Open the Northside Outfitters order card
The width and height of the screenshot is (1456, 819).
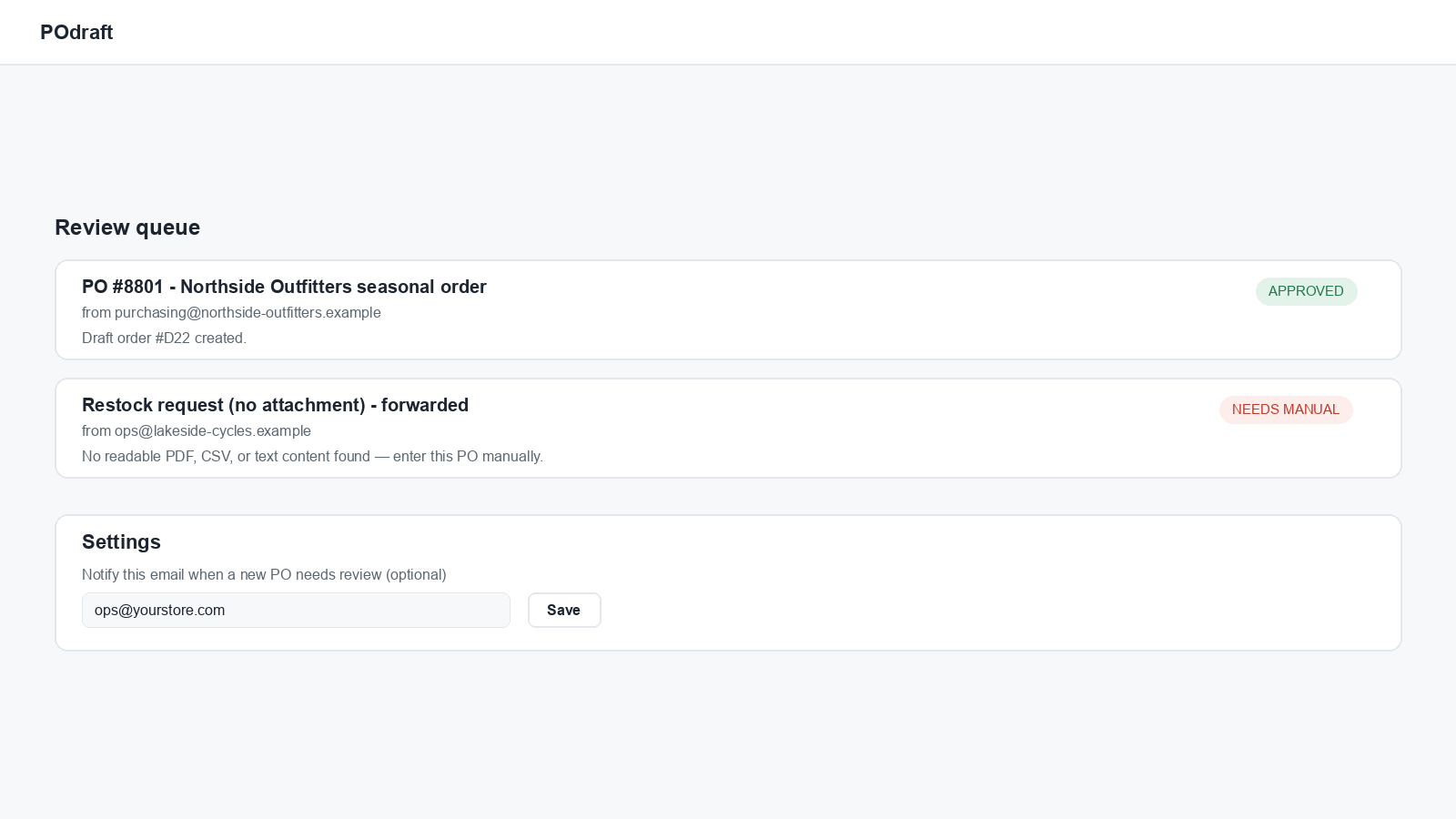click(728, 310)
